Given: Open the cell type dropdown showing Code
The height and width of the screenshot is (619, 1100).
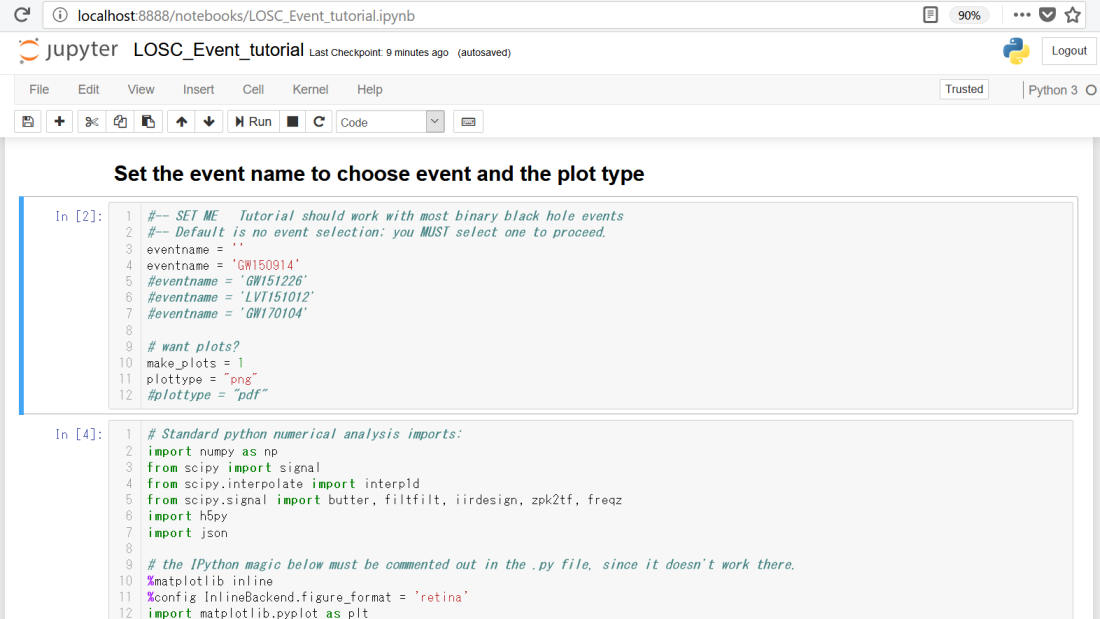Looking at the screenshot, I should coord(390,122).
